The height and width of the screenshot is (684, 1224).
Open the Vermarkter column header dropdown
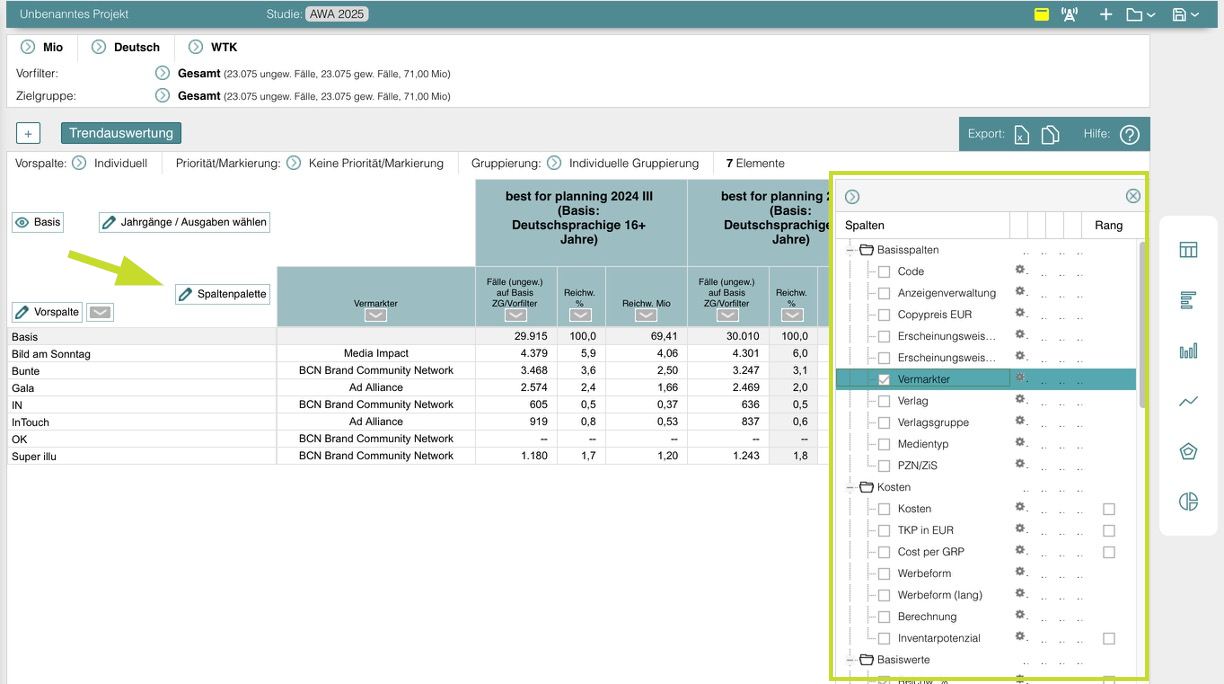pyautogui.click(x=375, y=315)
